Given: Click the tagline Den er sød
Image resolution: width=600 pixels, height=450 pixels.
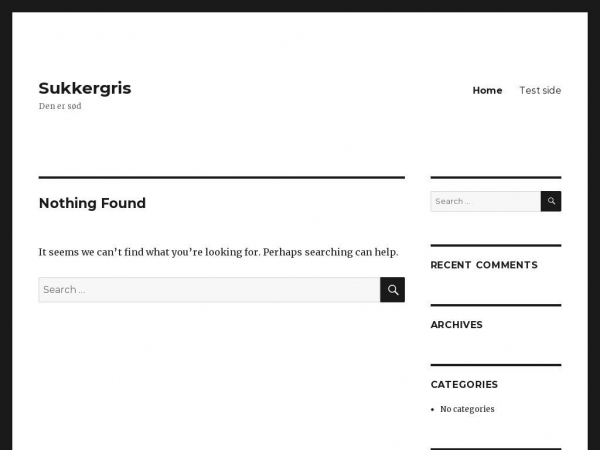Looking at the screenshot, I should coord(60,106).
